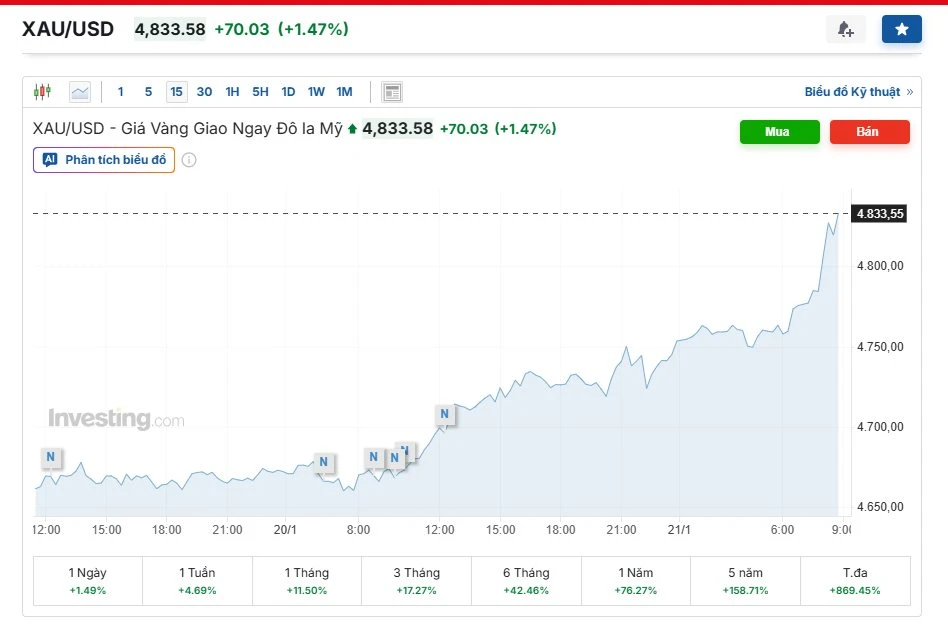This screenshot has height=641, width=948.
Task: Select the 15-minute interval
Action: click(176, 92)
